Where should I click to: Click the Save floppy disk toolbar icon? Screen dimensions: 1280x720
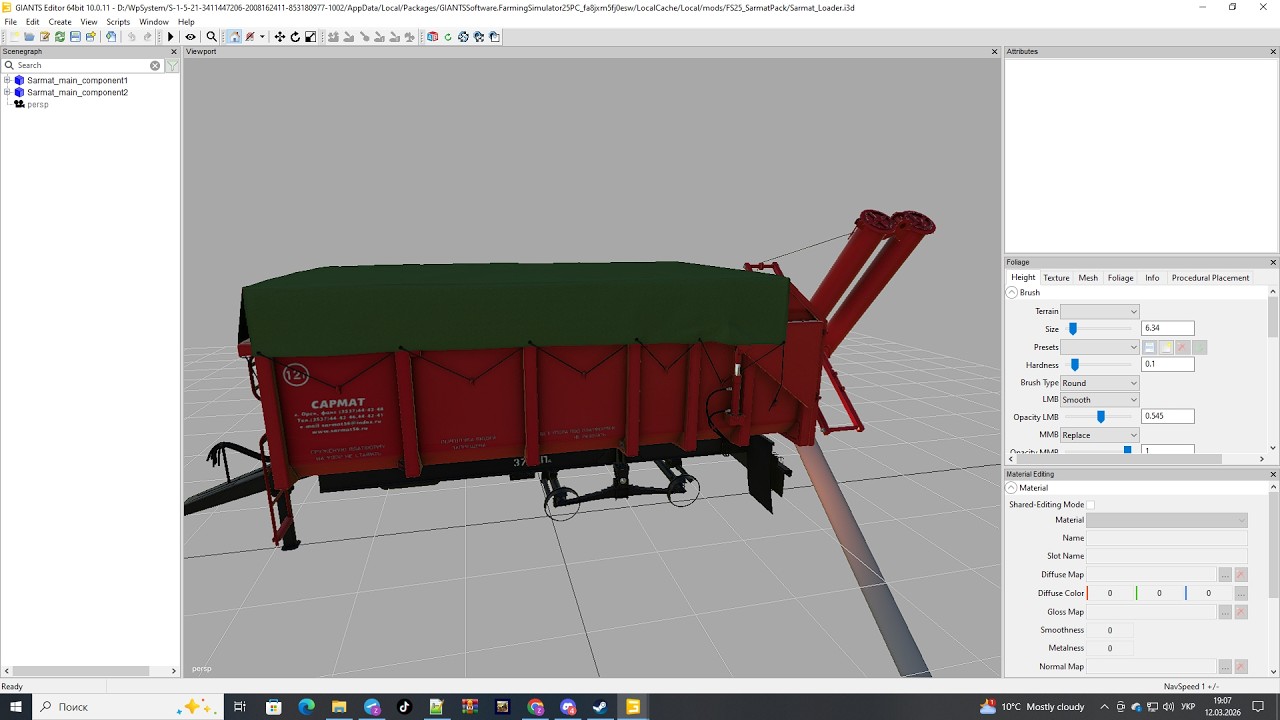pos(75,37)
